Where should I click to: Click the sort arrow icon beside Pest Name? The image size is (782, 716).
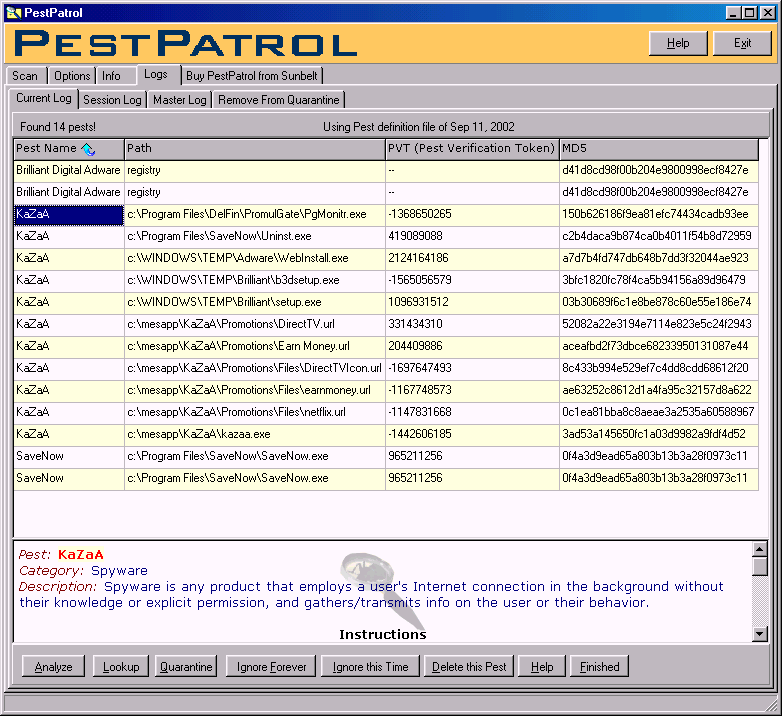point(88,149)
